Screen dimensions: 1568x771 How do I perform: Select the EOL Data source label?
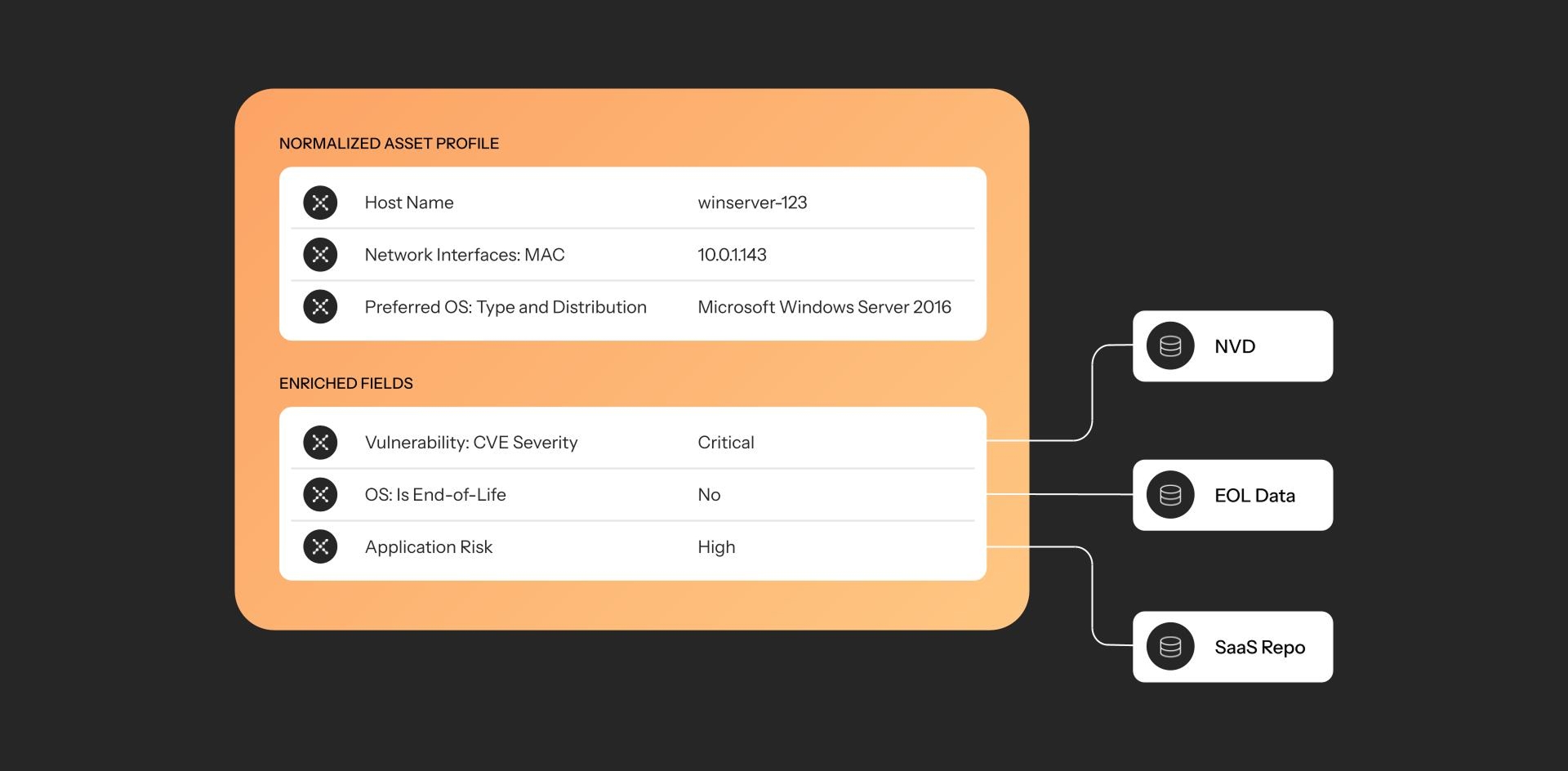point(1254,496)
